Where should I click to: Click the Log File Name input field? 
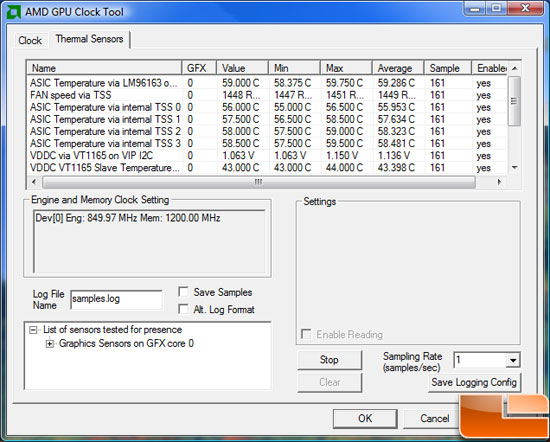click(x=116, y=299)
